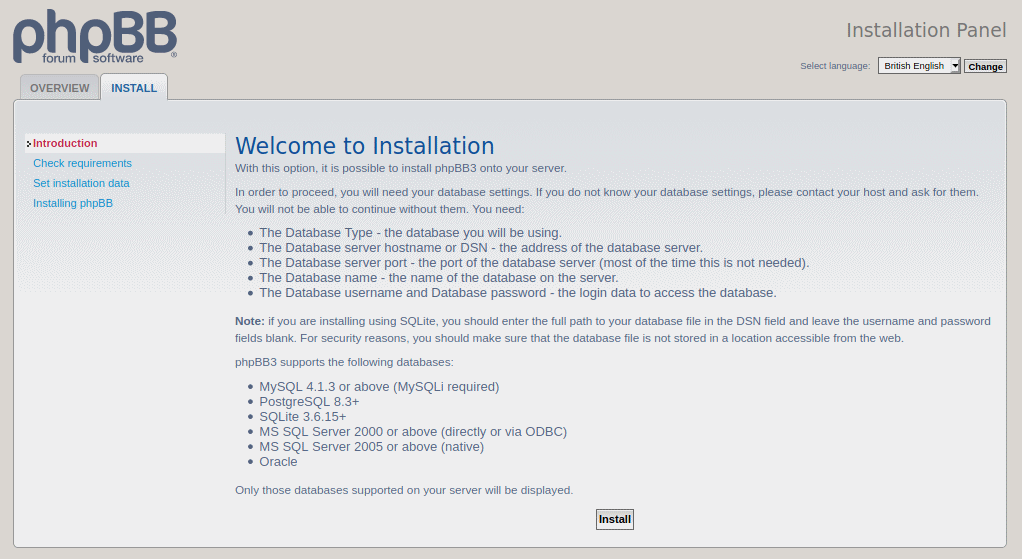The image size is (1022, 559).
Task: Click the Oracle database list entry
Action: pyautogui.click(x=278, y=462)
